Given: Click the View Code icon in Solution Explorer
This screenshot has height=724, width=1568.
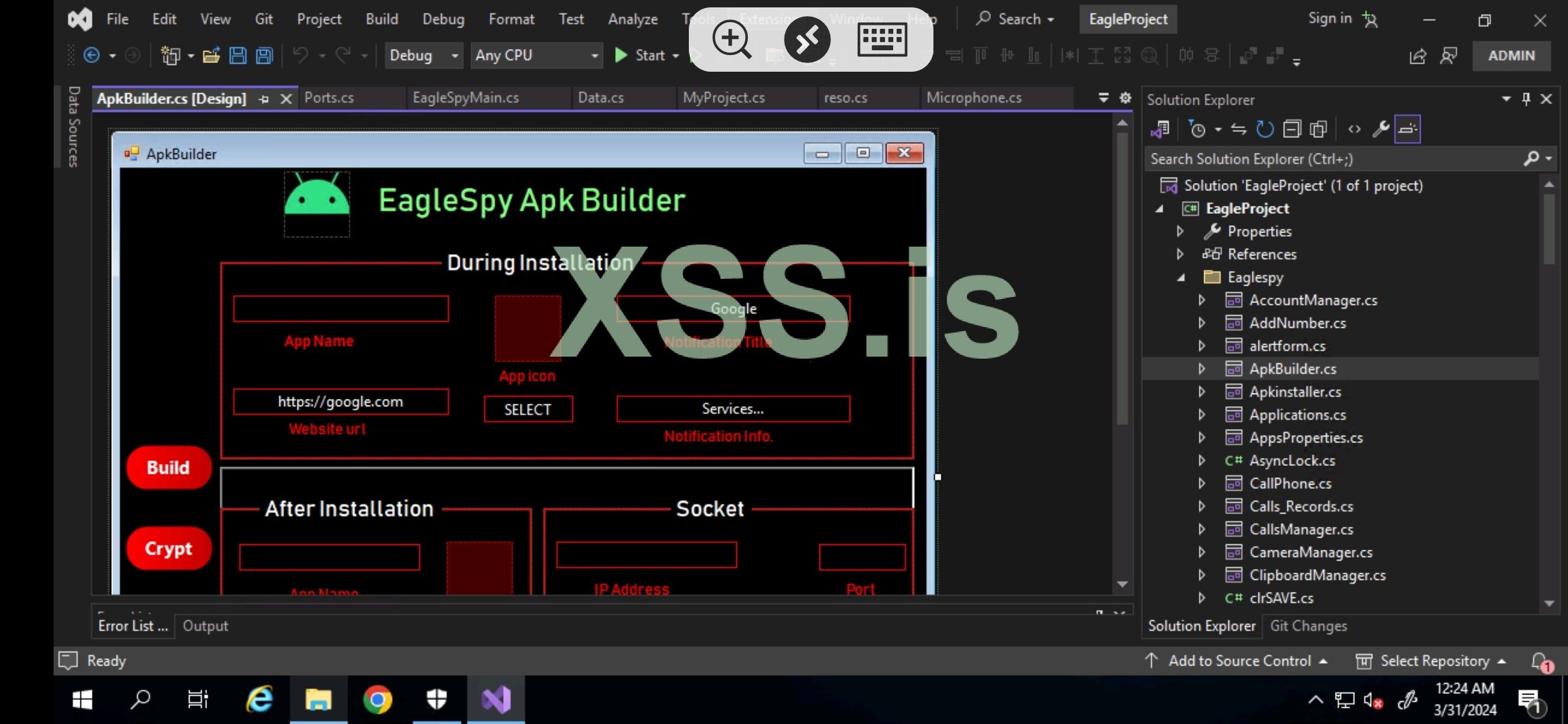Looking at the screenshot, I should click(x=1354, y=129).
